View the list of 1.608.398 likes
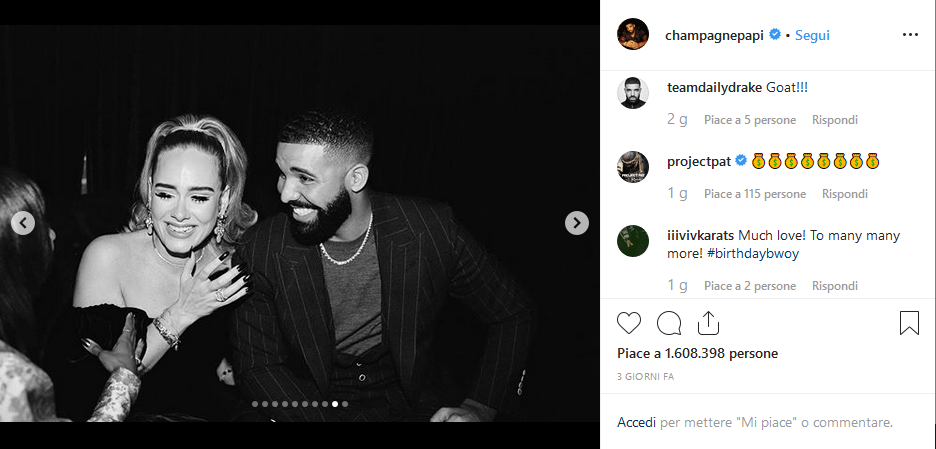Viewport: 936px width, 449px height. (697, 353)
